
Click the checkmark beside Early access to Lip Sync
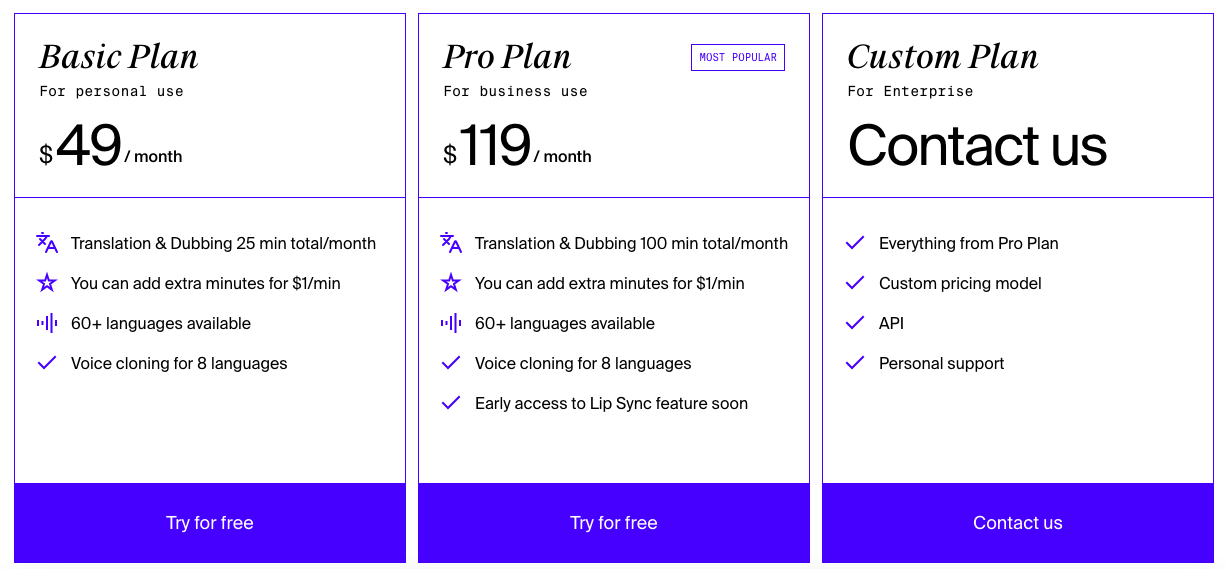pyautogui.click(x=451, y=403)
